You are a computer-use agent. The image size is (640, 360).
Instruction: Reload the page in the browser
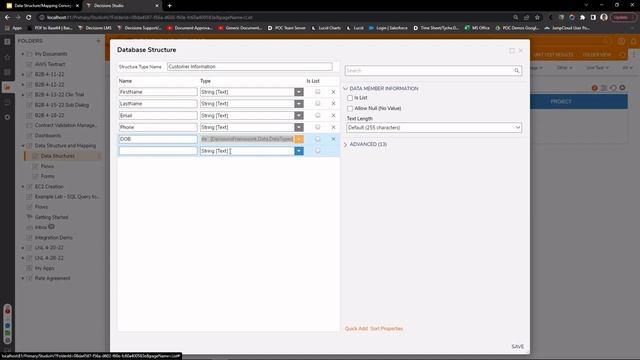click(x=29, y=18)
